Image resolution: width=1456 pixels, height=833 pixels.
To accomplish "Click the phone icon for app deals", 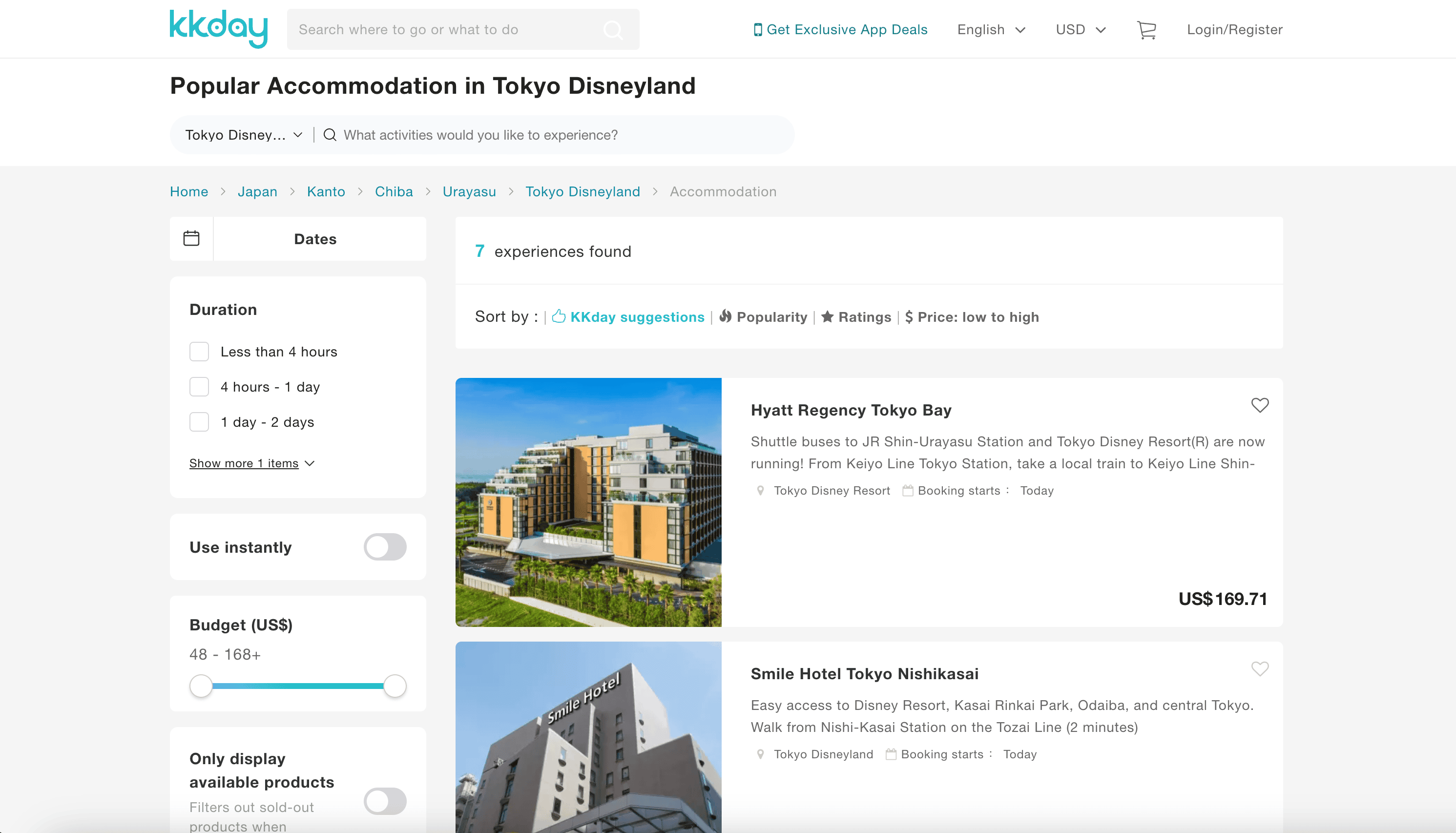I will pos(757,30).
